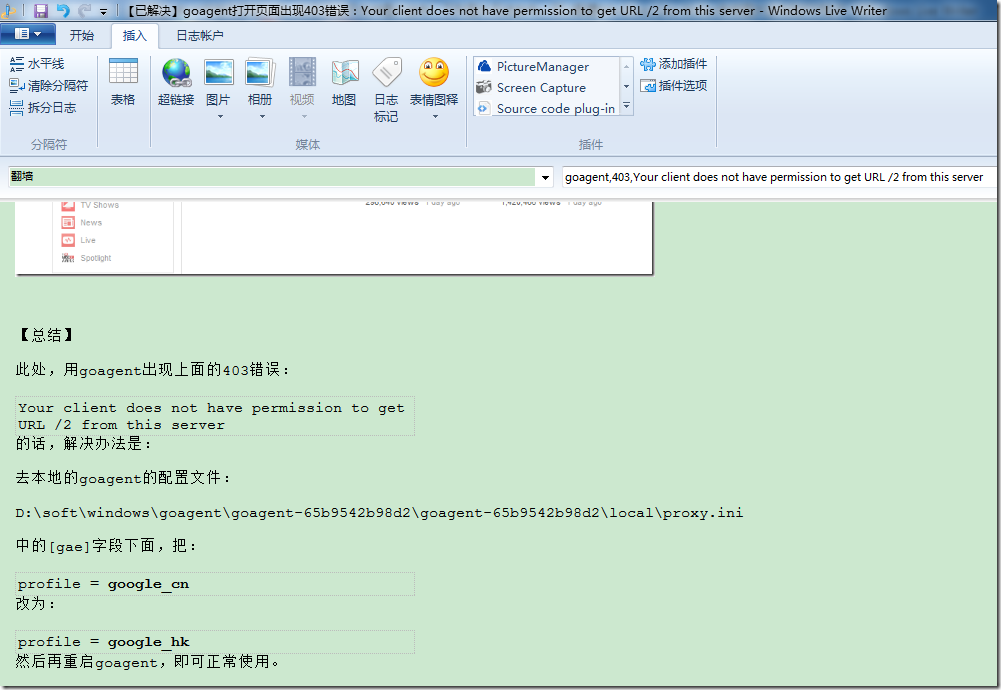The width and height of the screenshot is (1001, 690).
Task: Expand the plug-in gallery more arrow
Action: coord(626,105)
